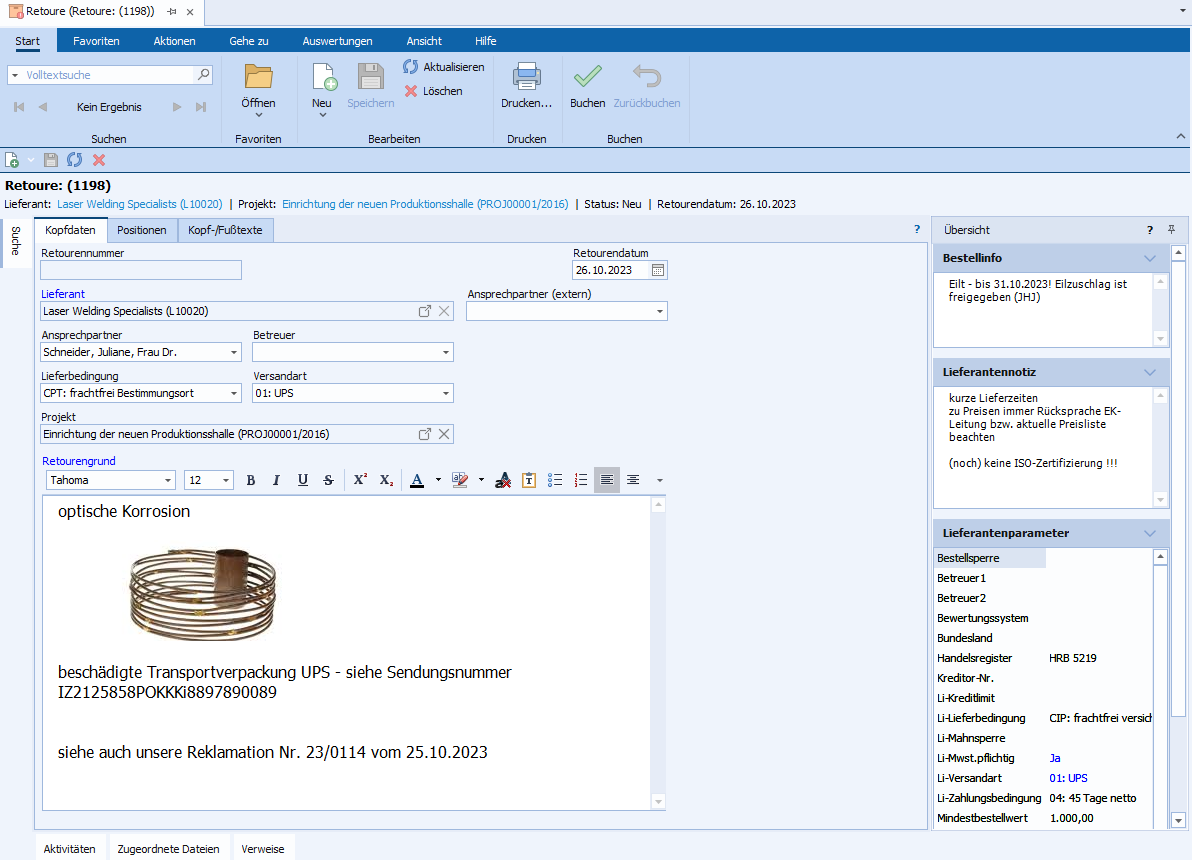1192x860 pixels.
Task: Open the Lieferbedingung combo box
Action: pos(234,393)
